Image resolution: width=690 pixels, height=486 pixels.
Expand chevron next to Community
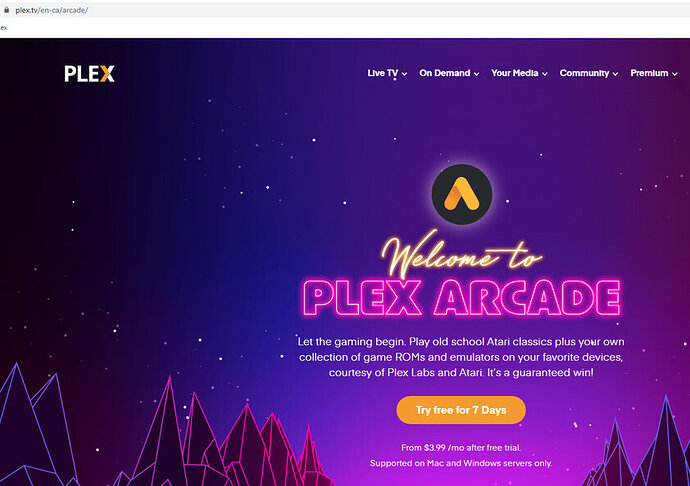[615, 74]
